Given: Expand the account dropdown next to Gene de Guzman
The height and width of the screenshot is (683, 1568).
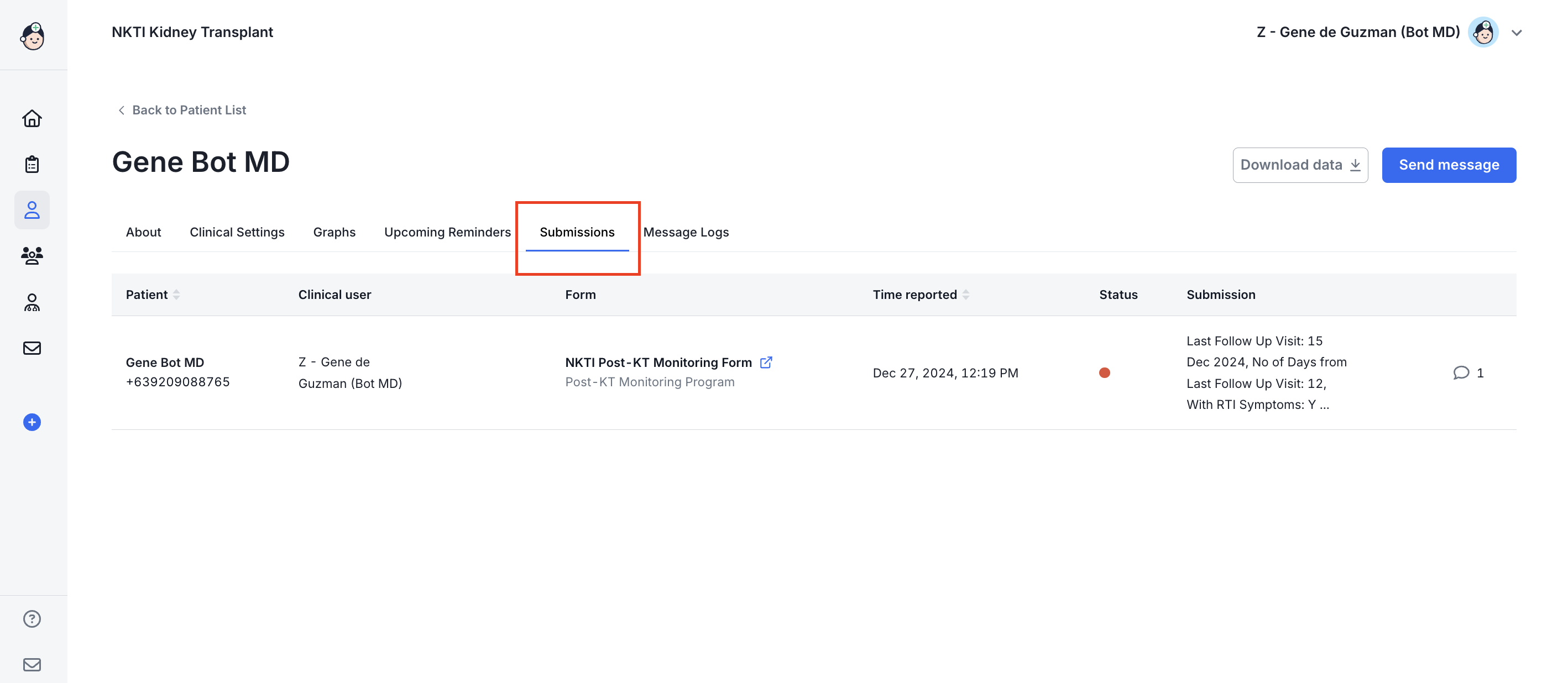Looking at the screenshot, I should pos(1516,32).
